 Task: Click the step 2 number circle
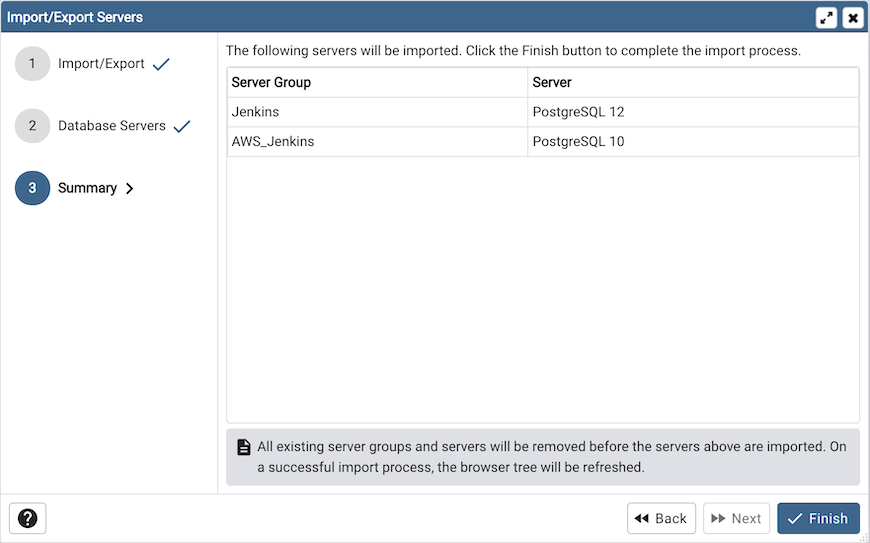[x=32, y=126]
